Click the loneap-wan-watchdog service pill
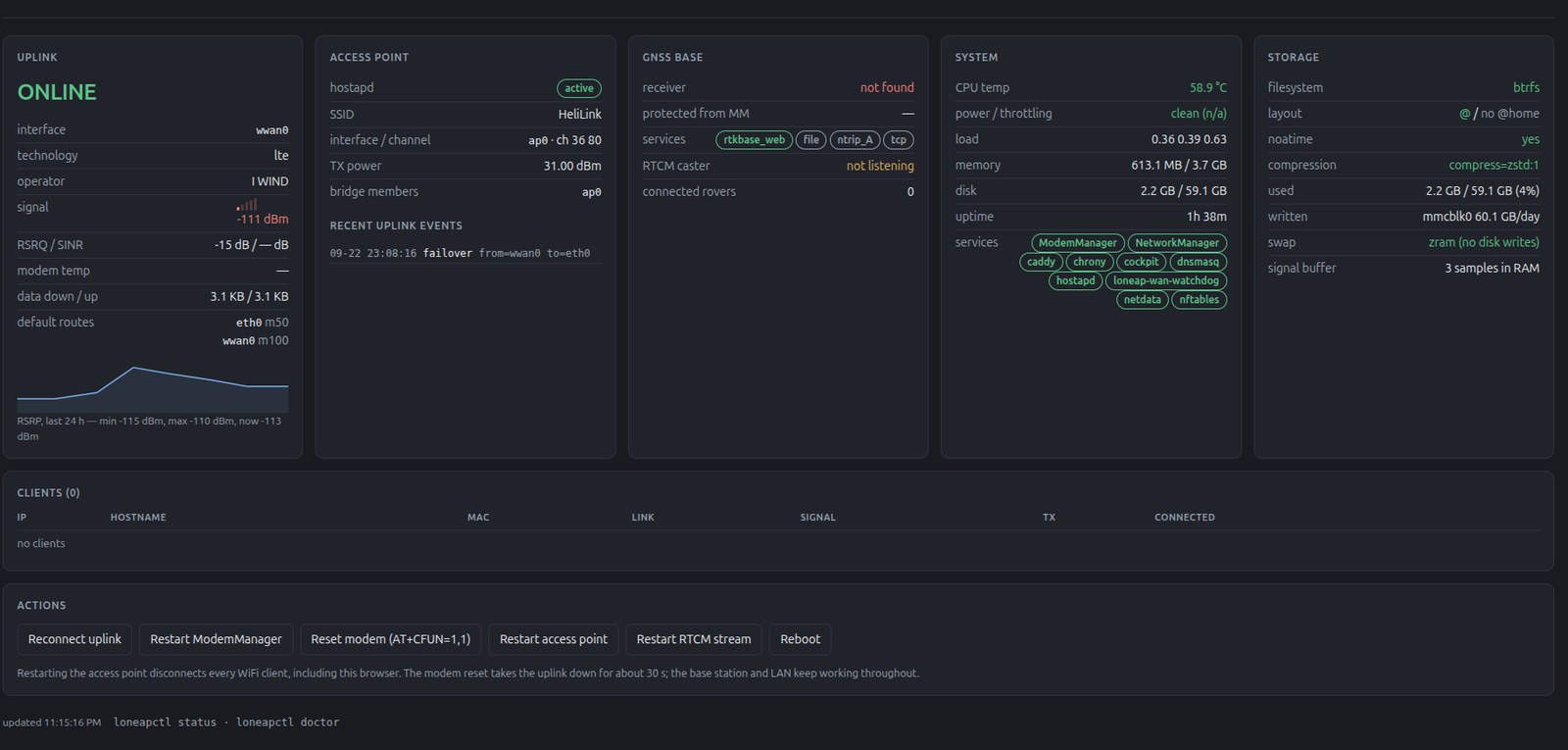1568x750 pixels. pyautogui.click(x=1166, y=280)
